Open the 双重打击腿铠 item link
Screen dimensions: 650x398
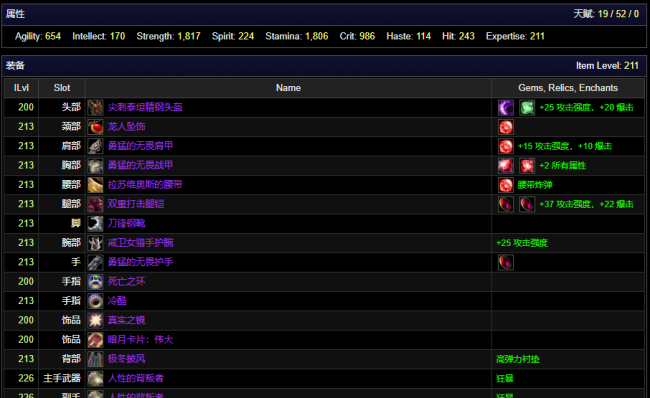tap(136, 204)
